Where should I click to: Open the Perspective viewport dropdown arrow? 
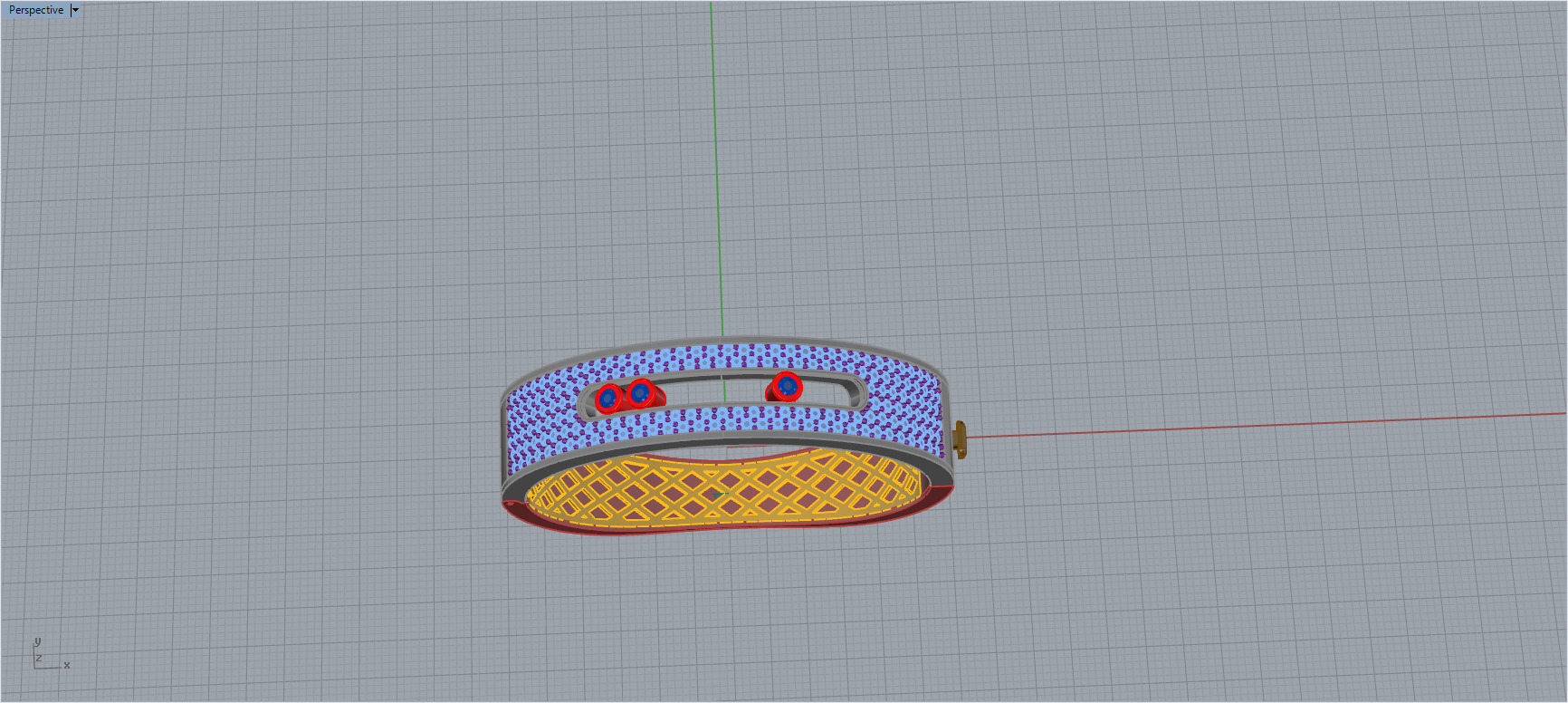click(76, 10)
